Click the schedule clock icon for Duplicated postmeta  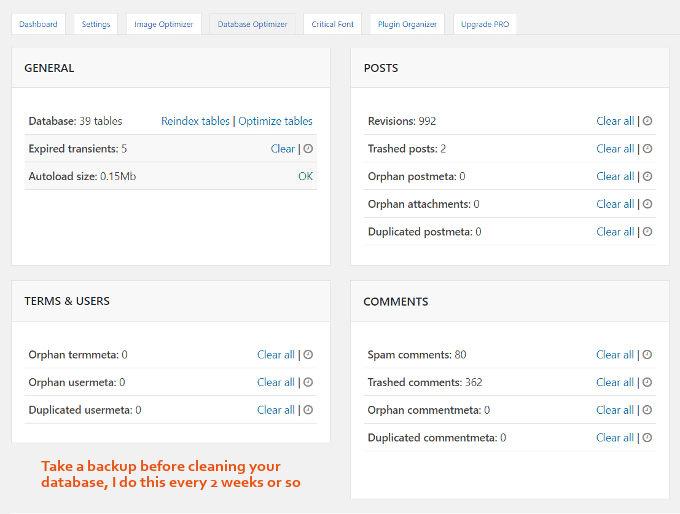click(647, 232)
